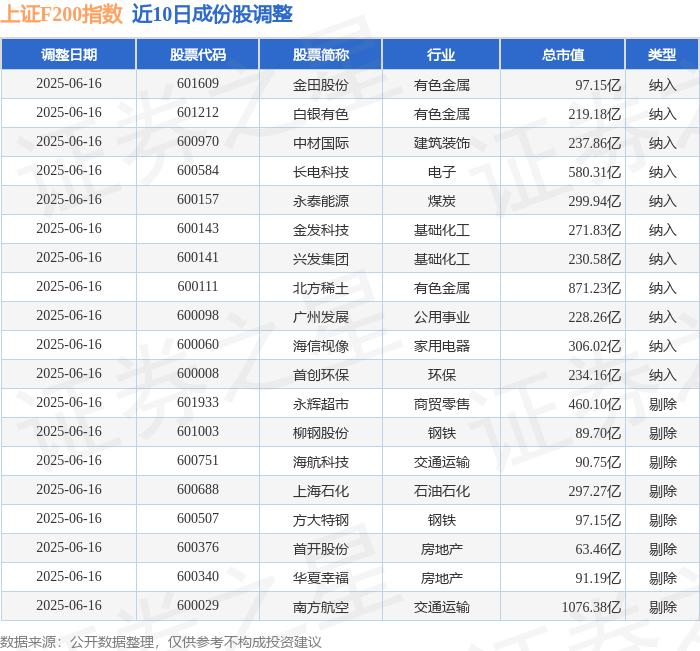Click stock name 海航科技

tap(321, 462)
